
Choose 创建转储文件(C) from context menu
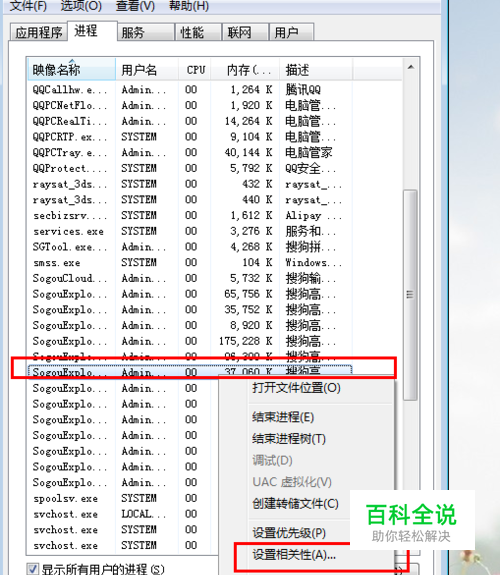(295, 503)
